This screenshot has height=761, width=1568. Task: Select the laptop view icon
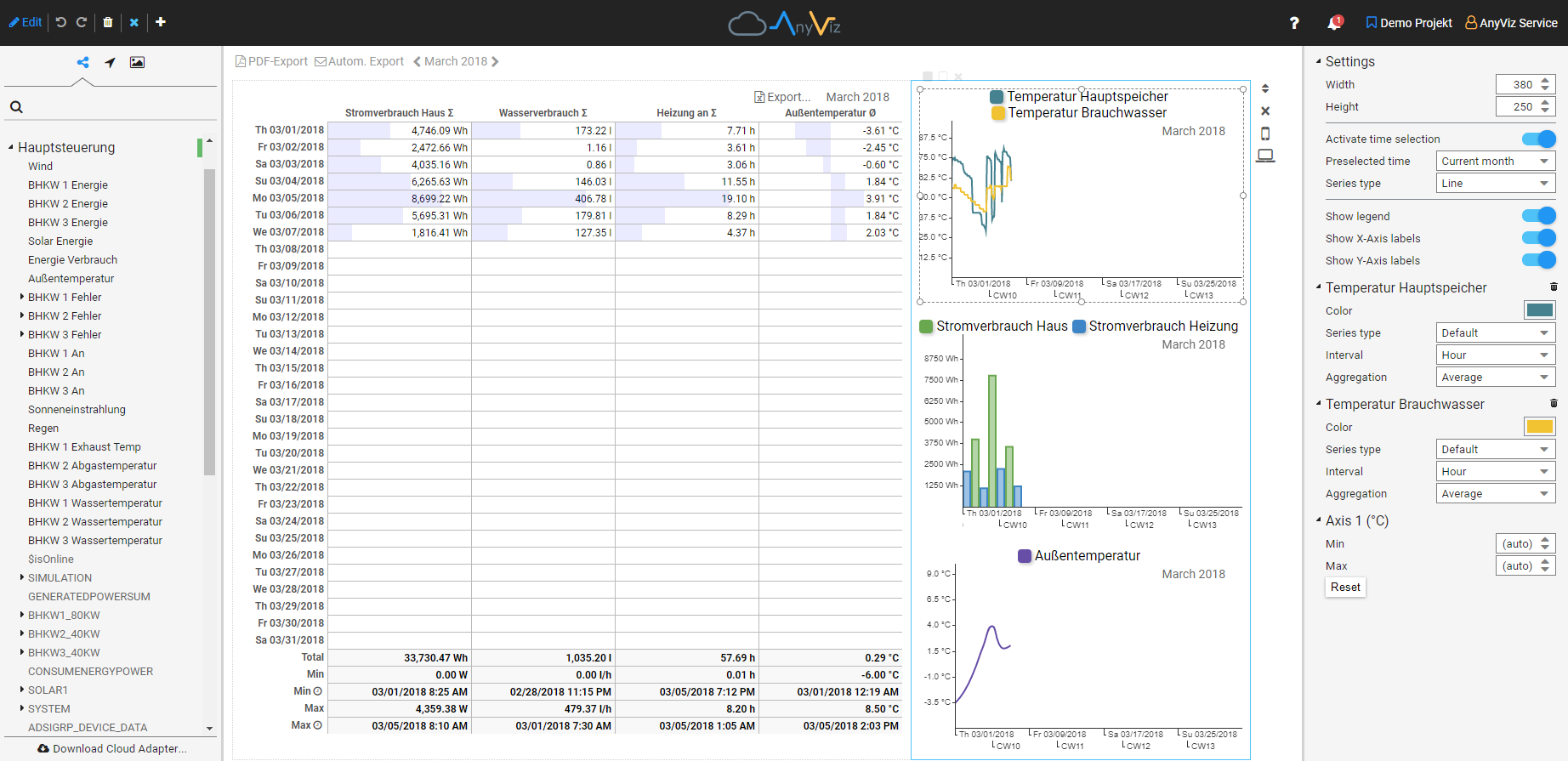pos(1265,156)
